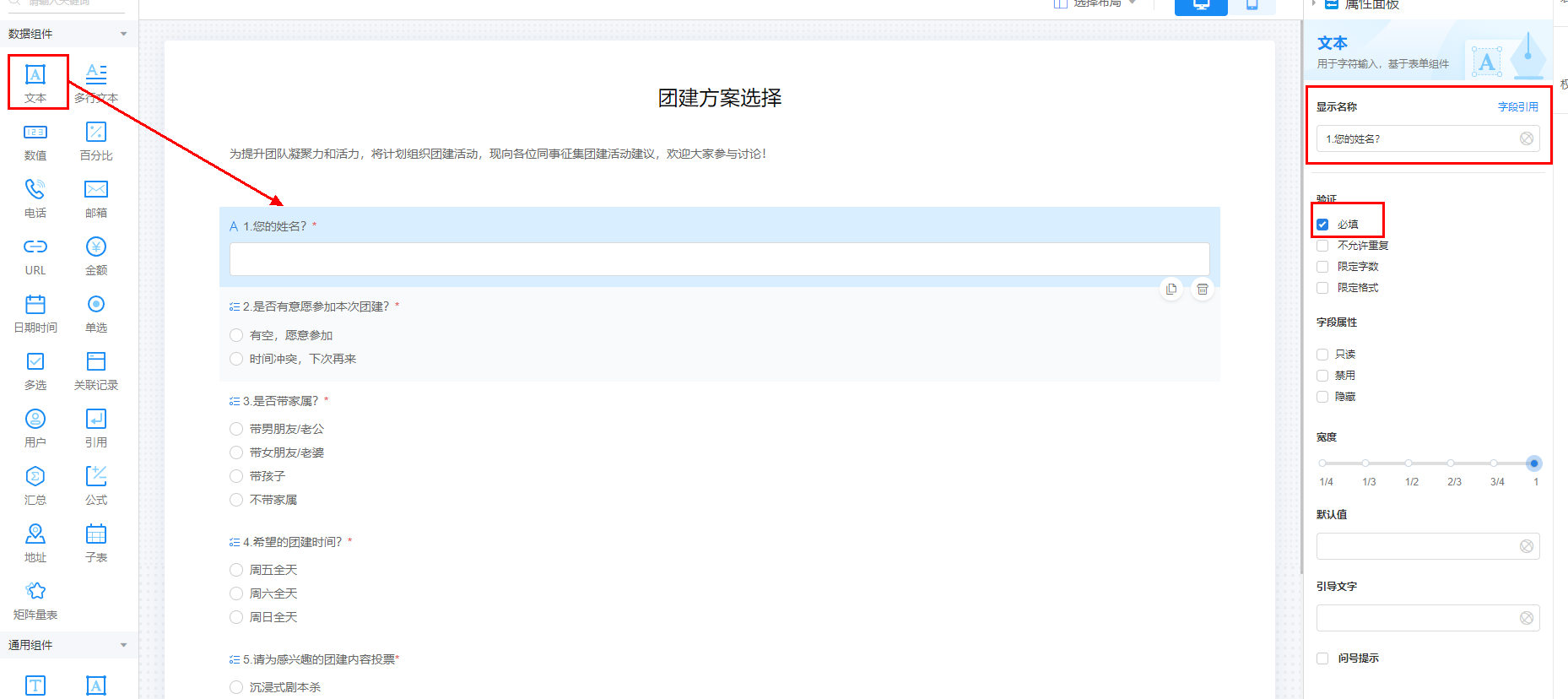Enable the 不允许重复 checkbox
The height and width of the screenshot is (699, 1568).
(1322, 246)
